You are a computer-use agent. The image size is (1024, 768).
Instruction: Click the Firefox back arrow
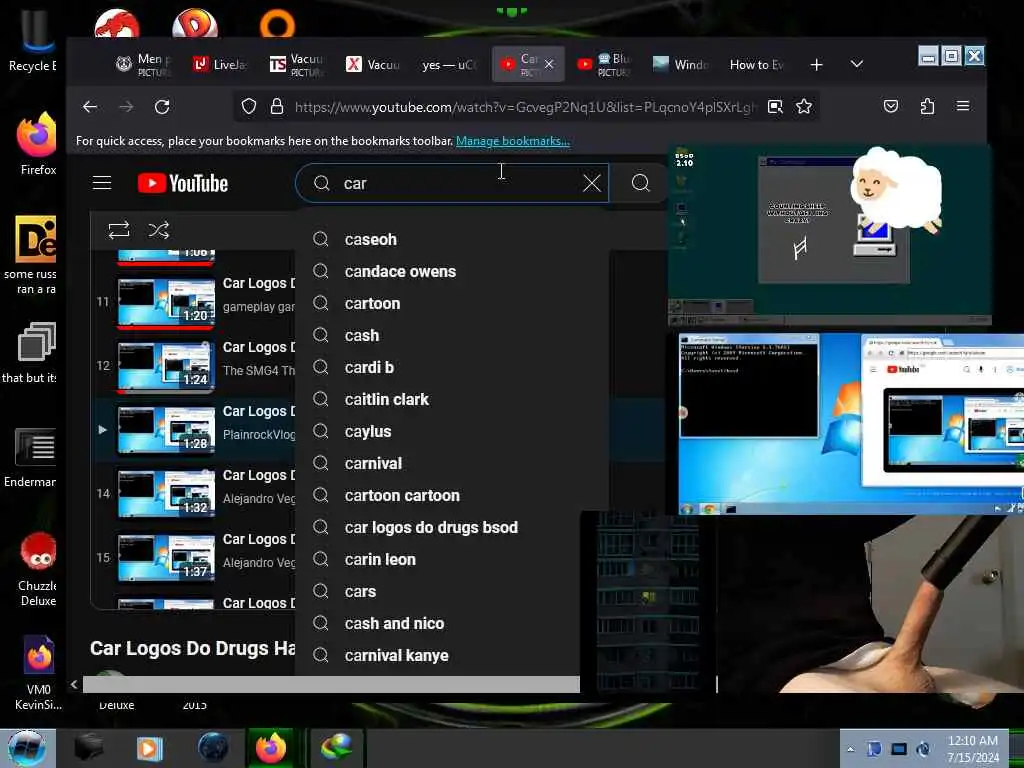[90, 106]
